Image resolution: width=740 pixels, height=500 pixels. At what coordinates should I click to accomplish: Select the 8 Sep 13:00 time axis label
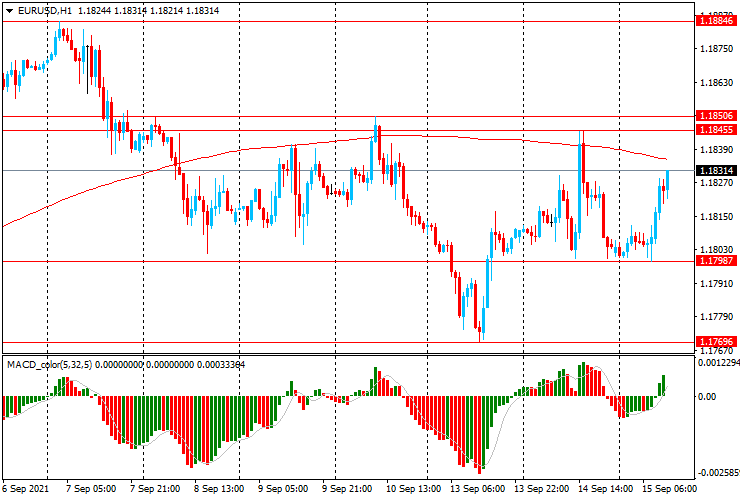pos(219,489)
